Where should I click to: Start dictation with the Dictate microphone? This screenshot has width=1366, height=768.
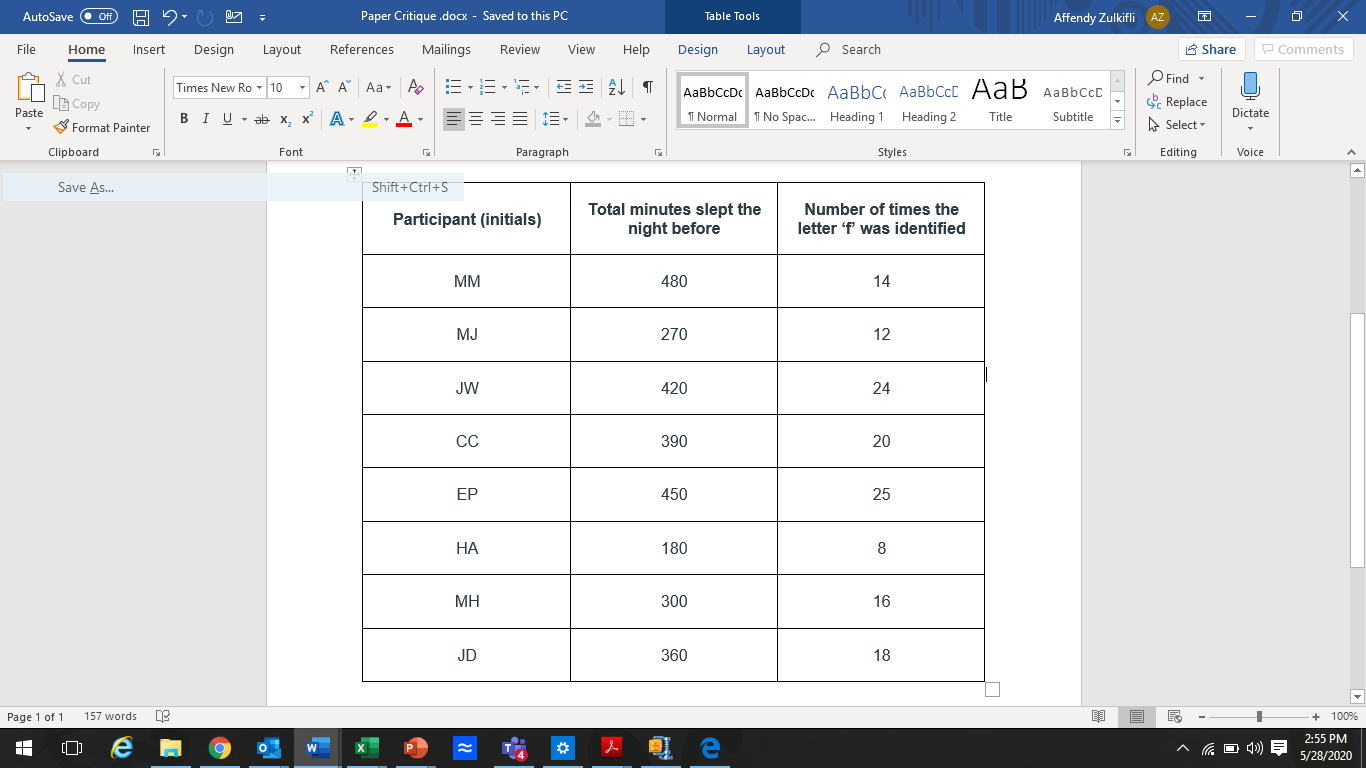coord(1250,96)
